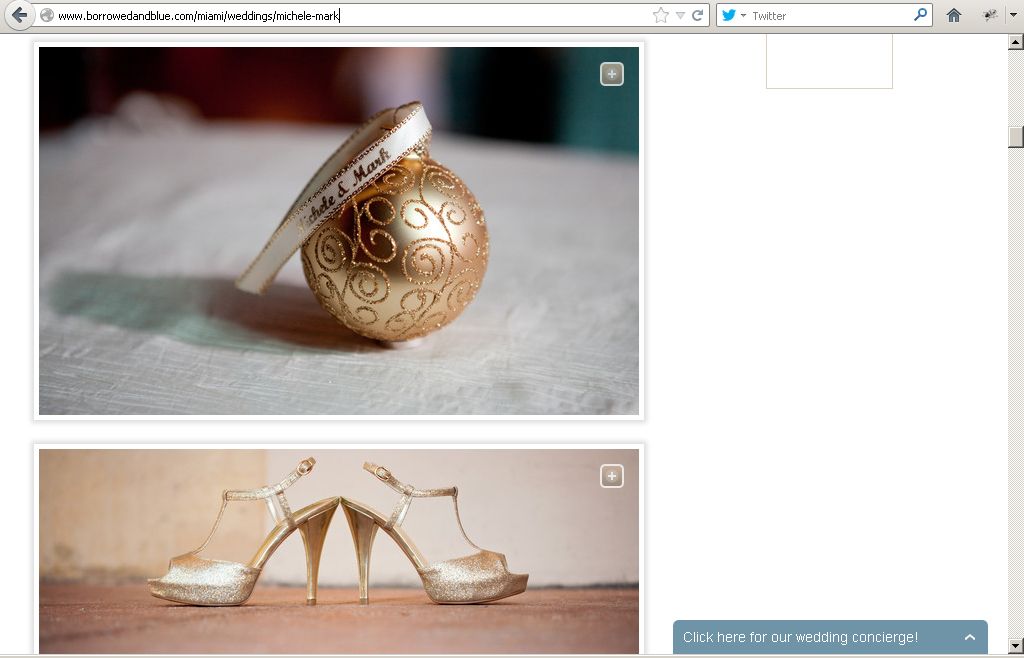Go to the browser home page
1024x658 pixels.
(x=953, y=16)
